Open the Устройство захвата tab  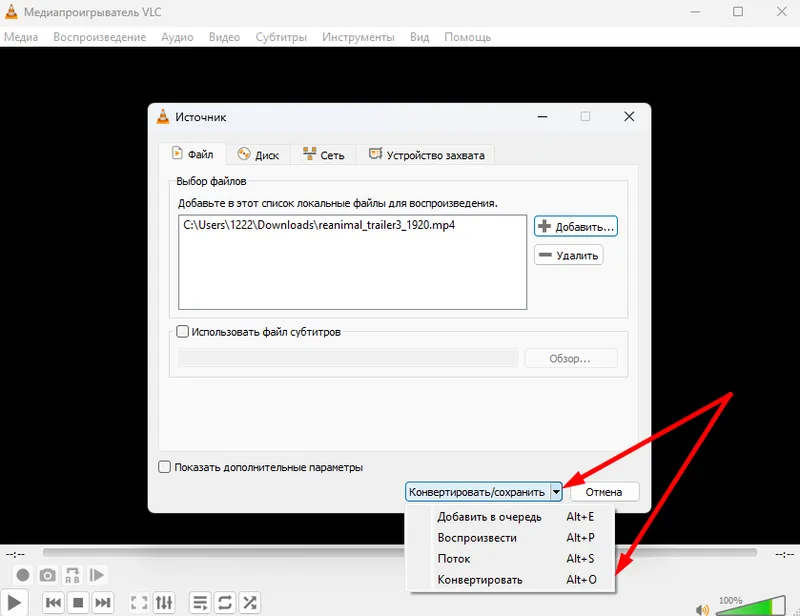pos(427,155)
